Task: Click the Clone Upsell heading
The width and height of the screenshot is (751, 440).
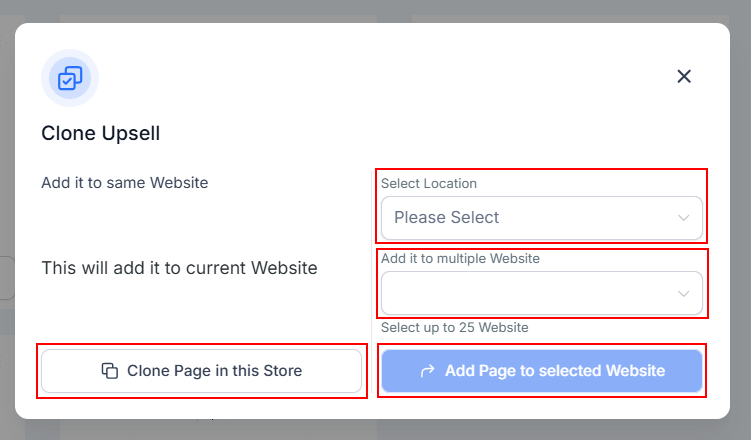Action: tap(100, 133)
